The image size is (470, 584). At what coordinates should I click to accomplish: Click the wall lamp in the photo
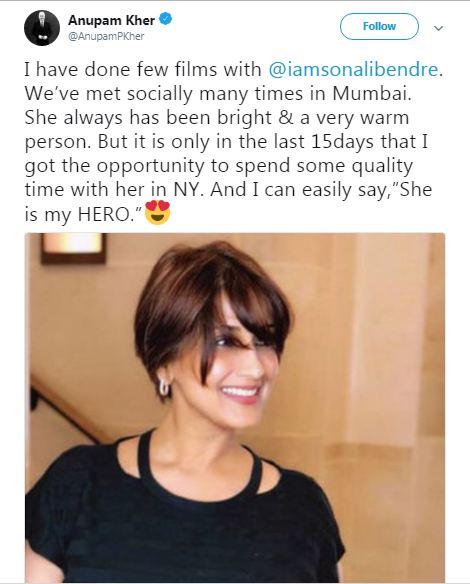(x=73, y=248)
